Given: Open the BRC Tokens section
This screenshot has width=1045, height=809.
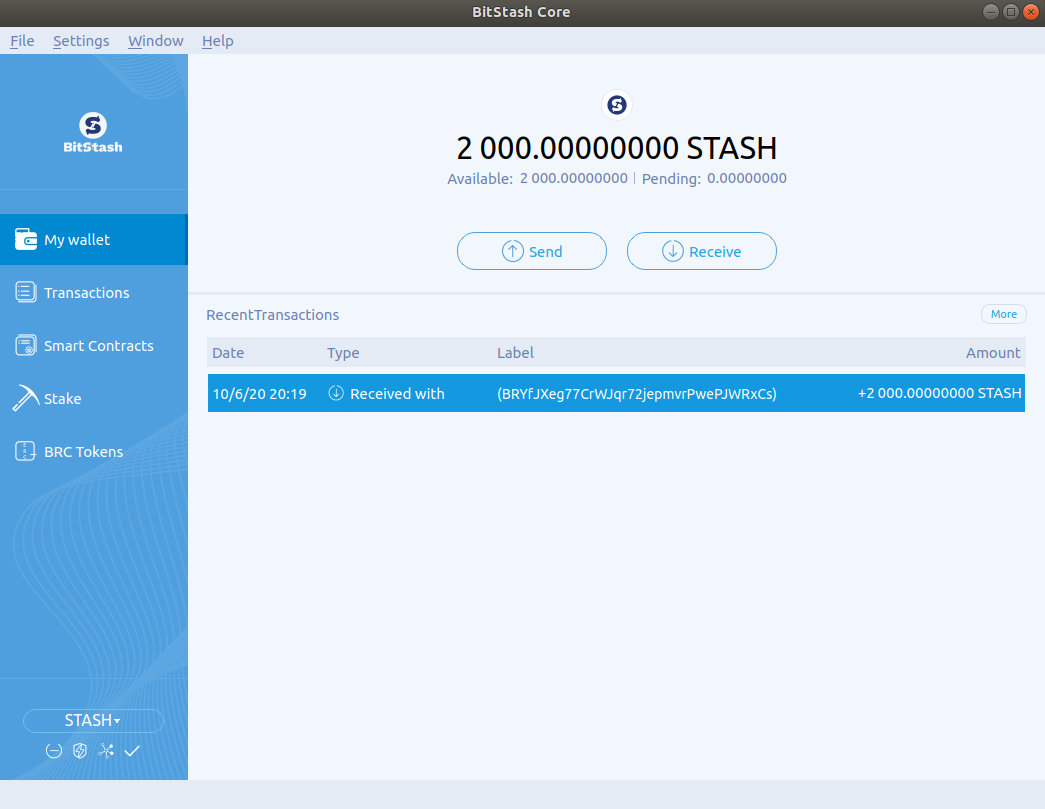Looking at the screenshot, I should point(94,451).
